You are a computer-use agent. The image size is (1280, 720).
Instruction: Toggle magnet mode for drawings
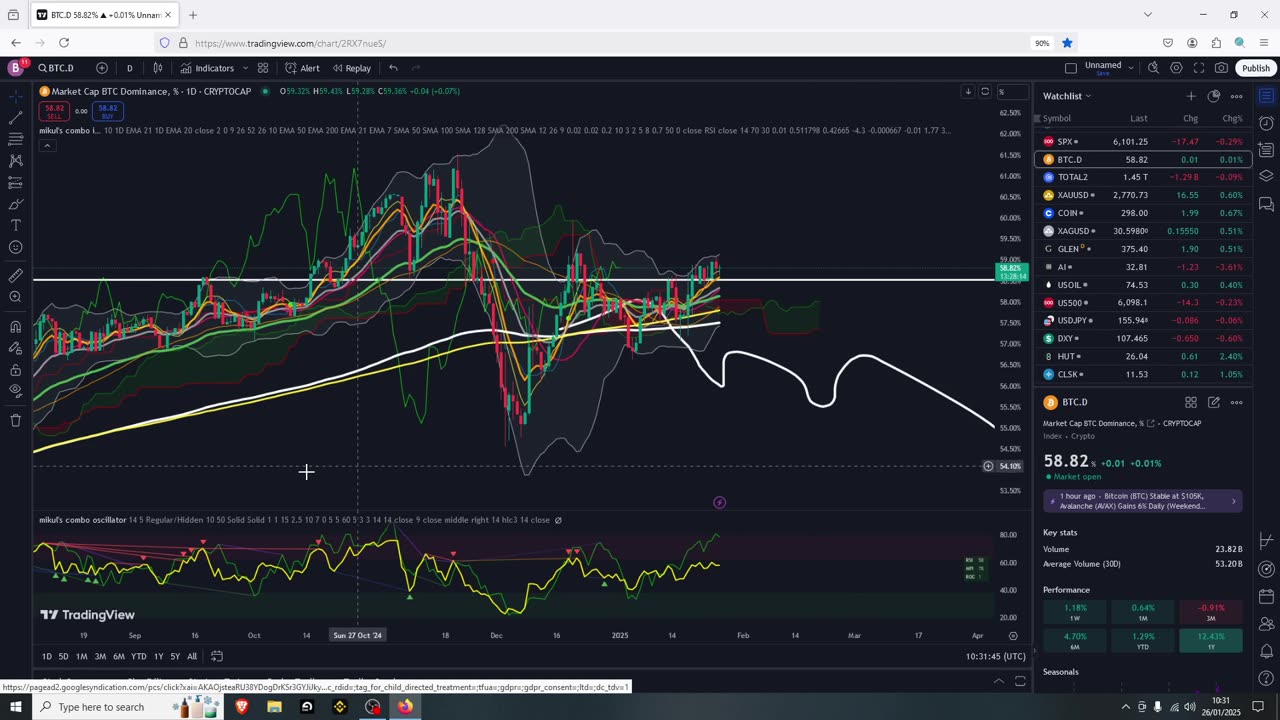click(16, 326)
